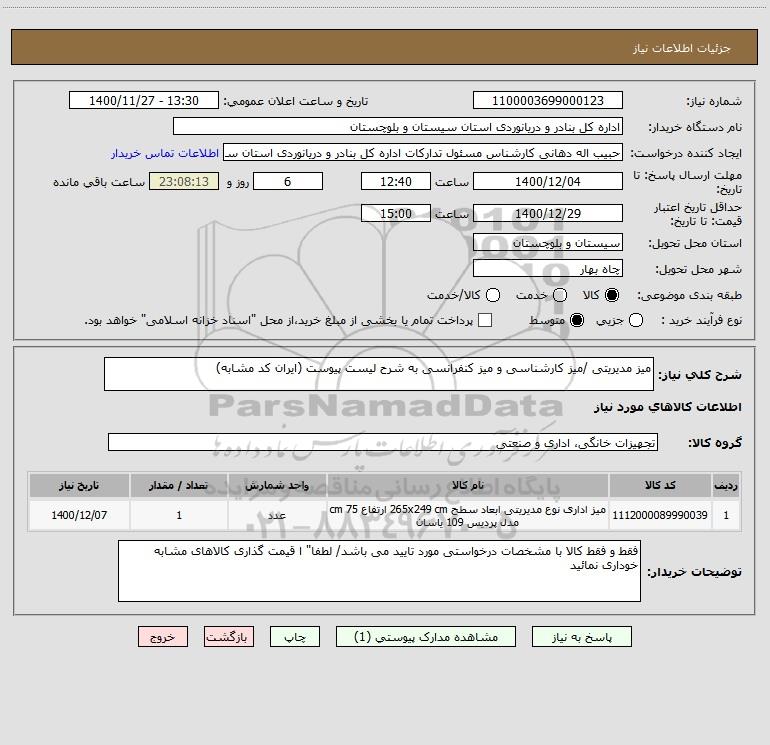Click the پاسخ به نیاز button
The height and width of the screenshot is (745, 770).
[x=582, y=637]
